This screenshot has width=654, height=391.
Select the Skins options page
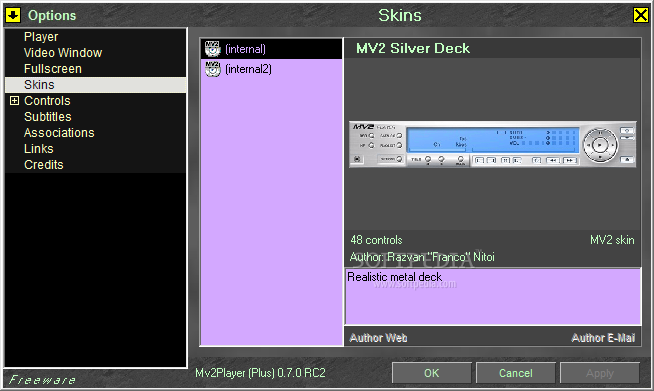(x=96, y=85)
